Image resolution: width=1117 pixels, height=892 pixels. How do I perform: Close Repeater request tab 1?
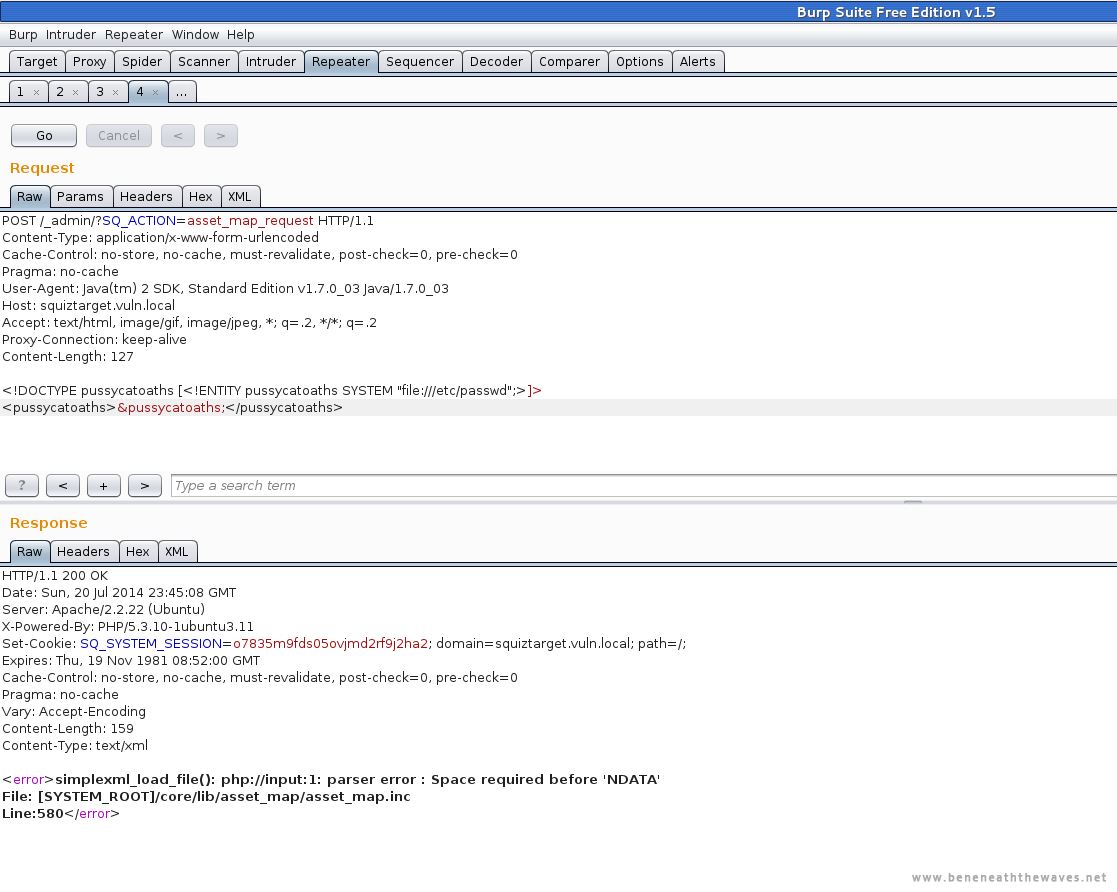click(x=36, y=93)
